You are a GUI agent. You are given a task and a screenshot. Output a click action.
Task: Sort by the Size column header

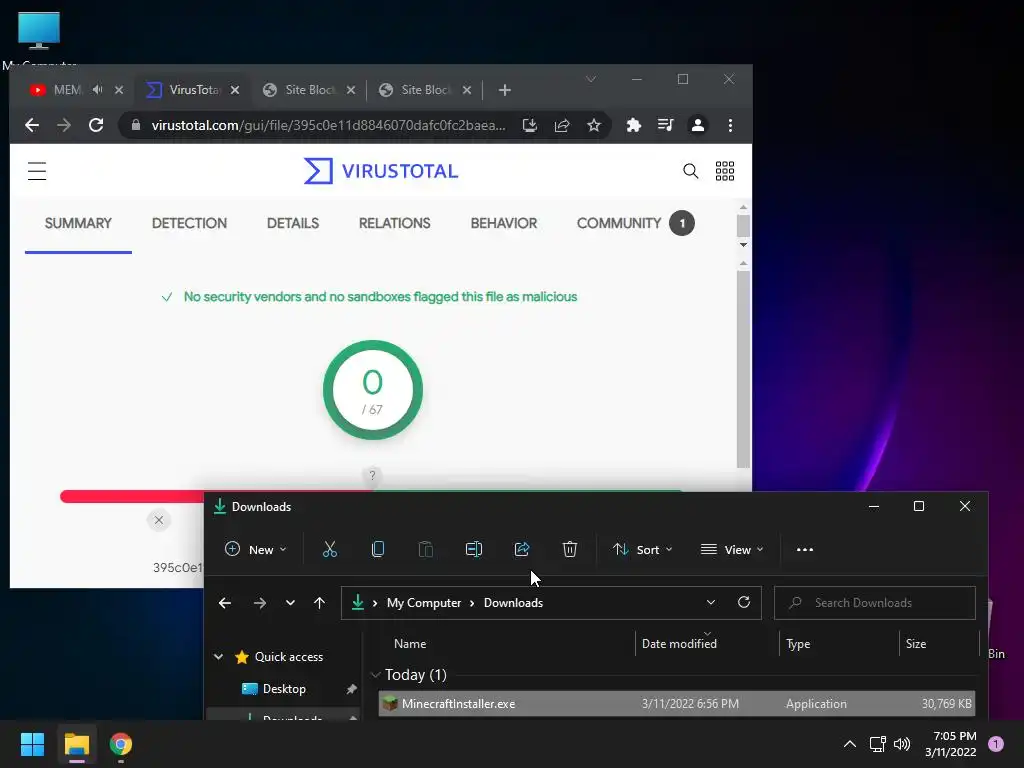[x=916, y=644]
